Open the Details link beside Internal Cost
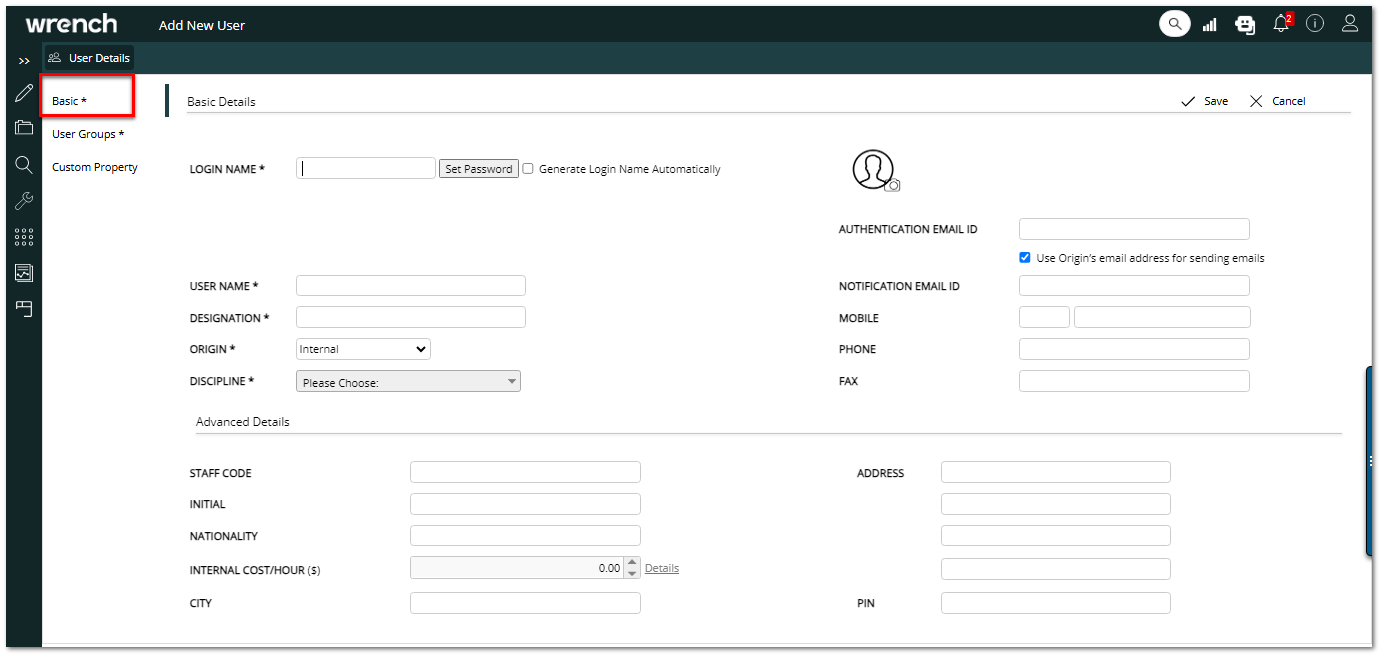1382x657 pixels. click(662, 568)
